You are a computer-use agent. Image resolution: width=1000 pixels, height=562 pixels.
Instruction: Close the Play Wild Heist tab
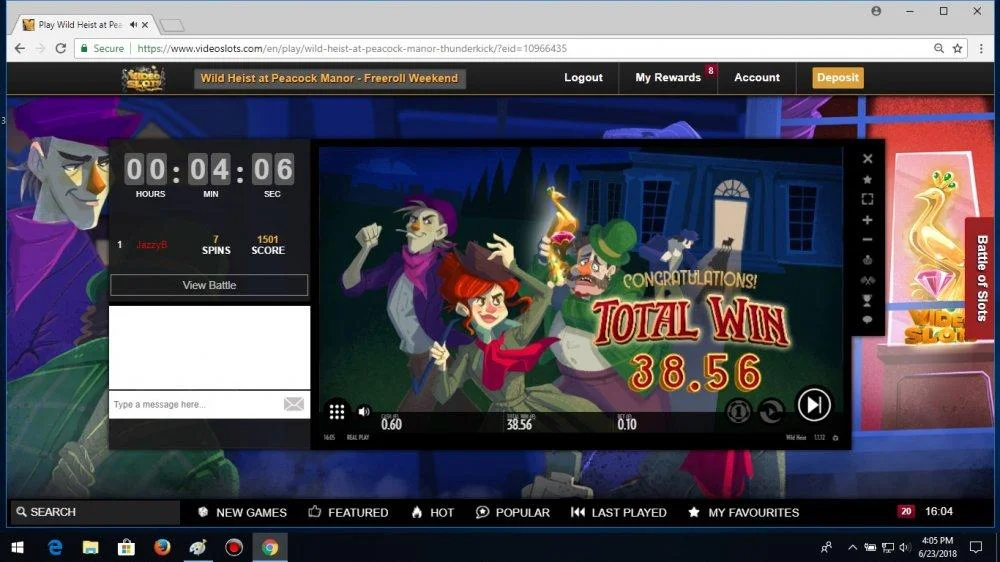(145, 25)
